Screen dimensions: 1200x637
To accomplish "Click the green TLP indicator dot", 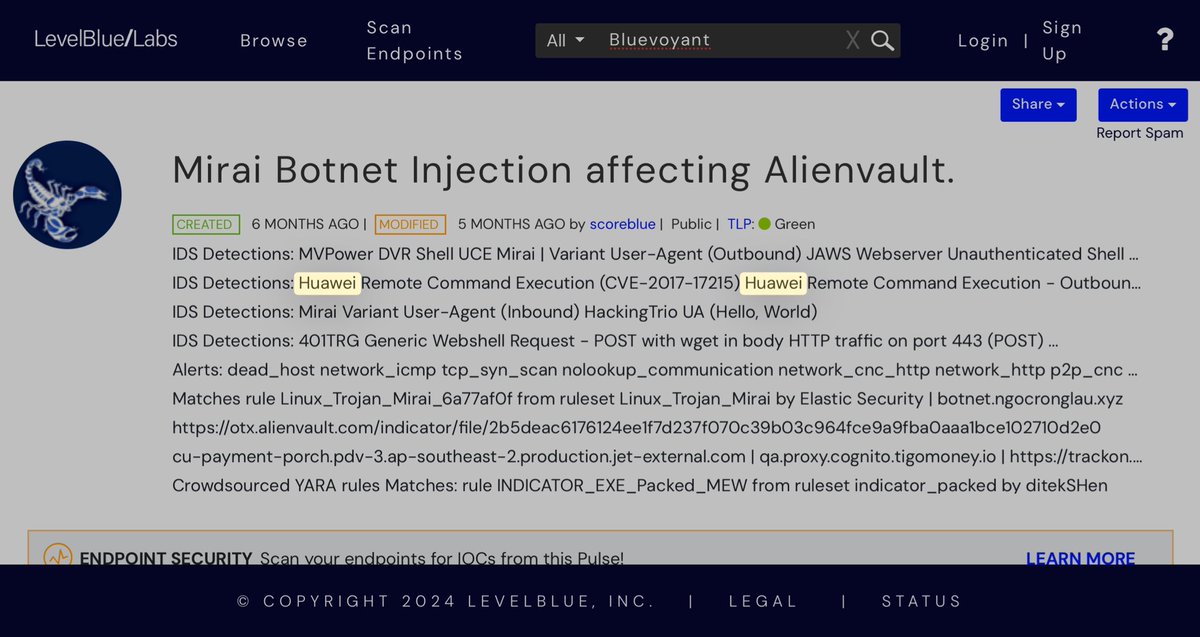I will (x=764, y=224).
